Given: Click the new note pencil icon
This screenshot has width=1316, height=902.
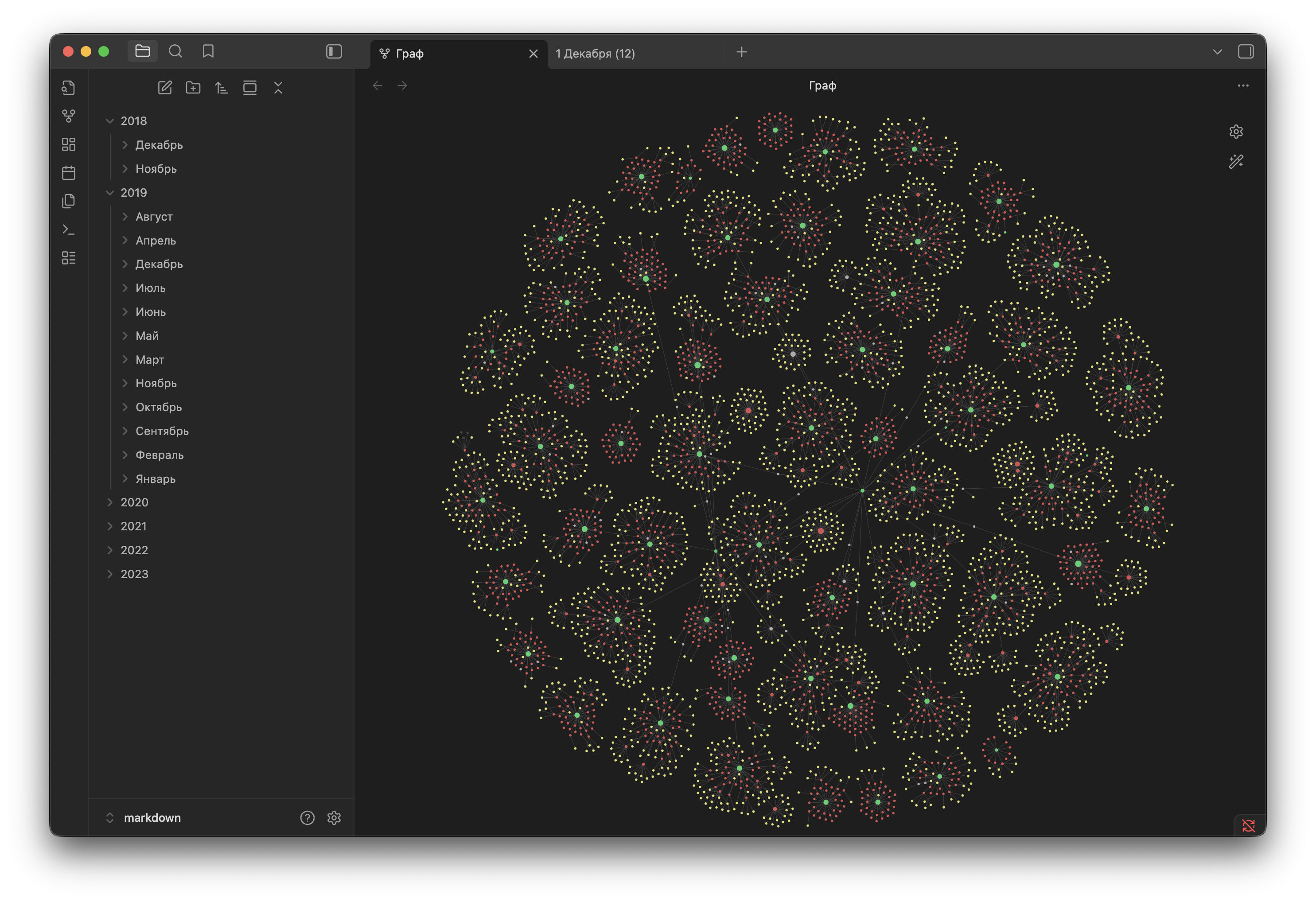Looking at the screenshot, I should coord(165,88).
